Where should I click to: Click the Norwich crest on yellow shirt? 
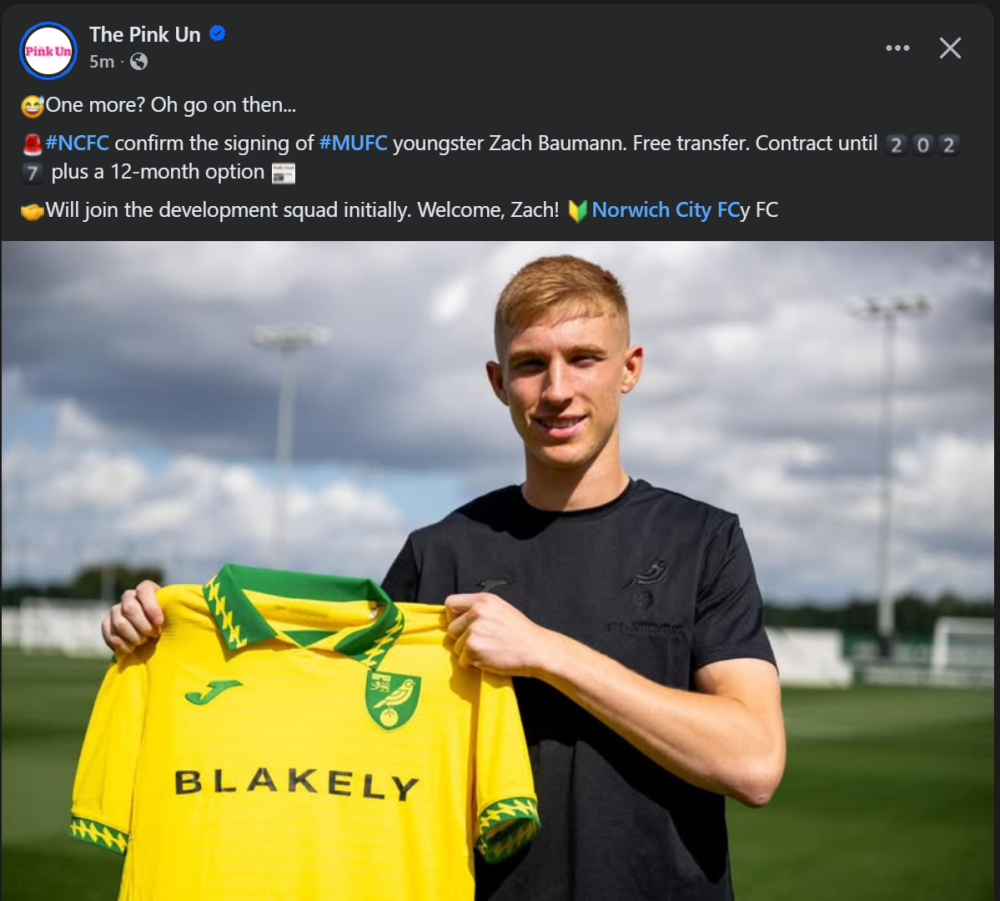coord(392,697)
